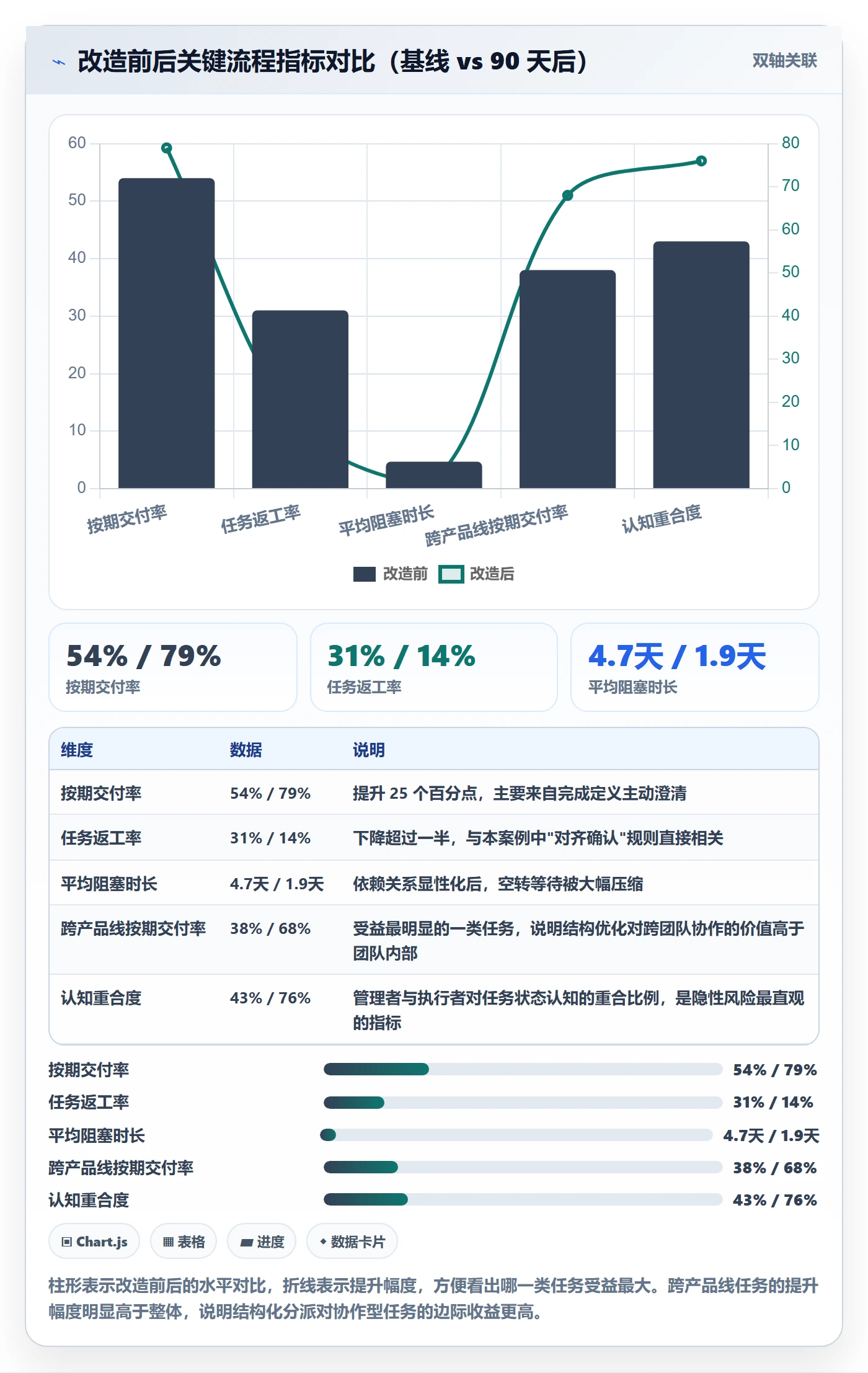Click the 按期交付率 bar in chart
The width and height of the screenshot is (868, 1373).
(x=166, y=333)
